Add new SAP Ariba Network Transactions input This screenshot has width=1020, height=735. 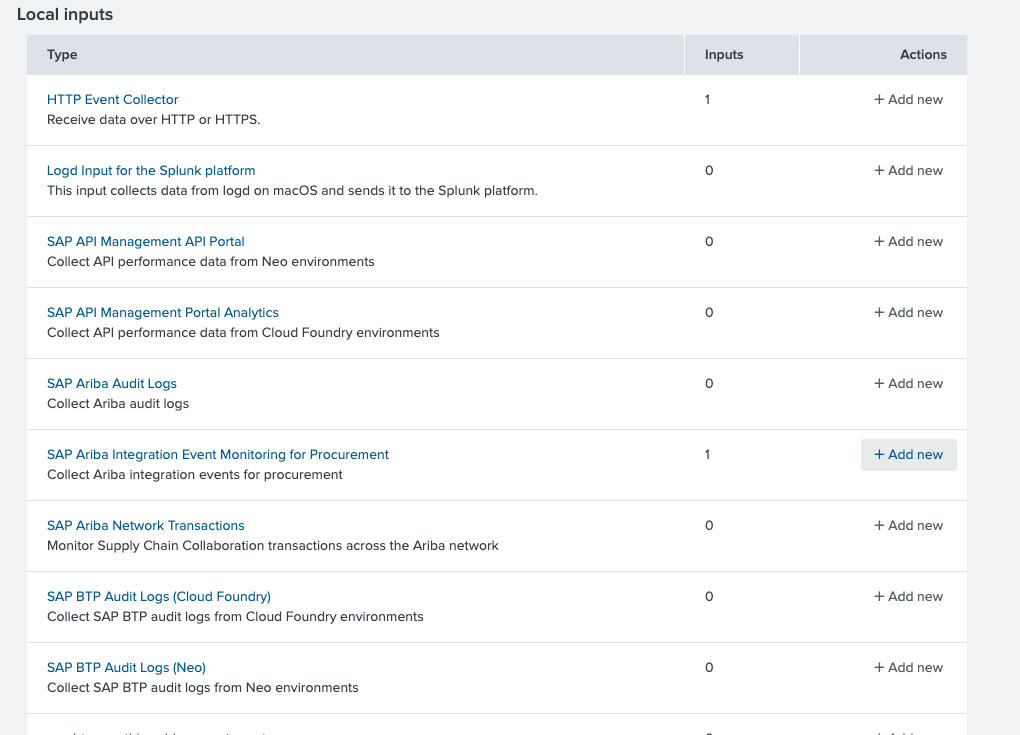(908, 526)
